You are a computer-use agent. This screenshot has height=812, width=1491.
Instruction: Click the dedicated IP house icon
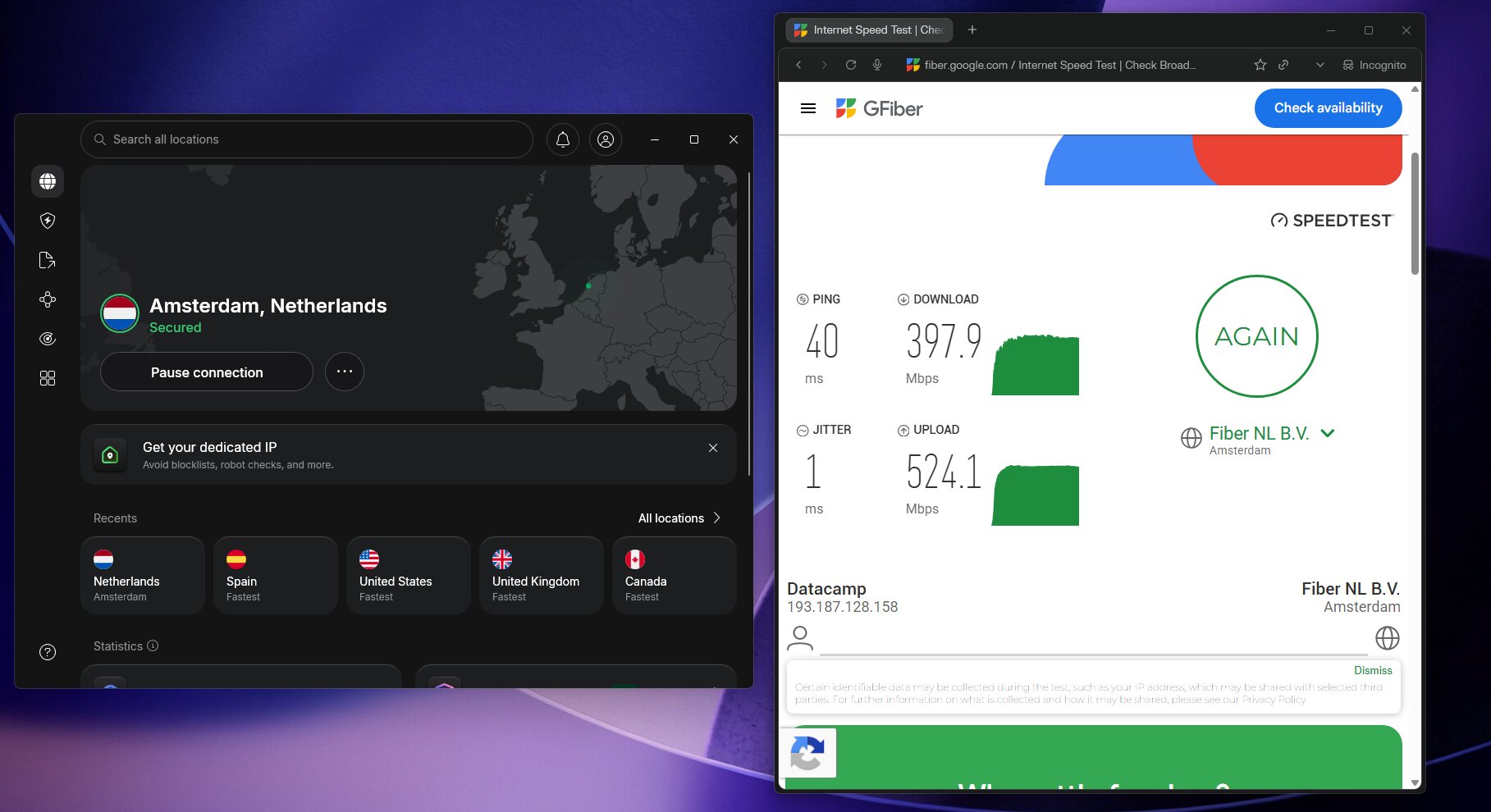click(110, 454)
